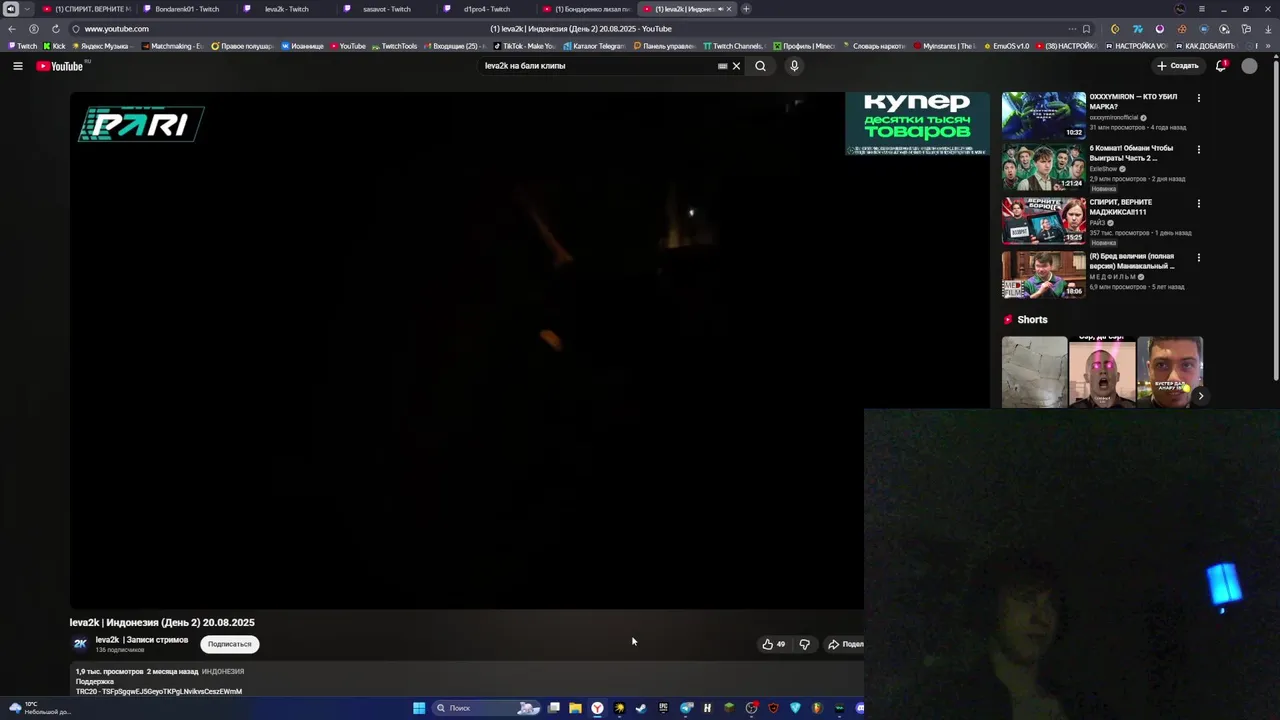Screen dimensions: 1280x720
Task: Switch to the Bondarenk01 - Twitch tab
Action: (187, 9)
